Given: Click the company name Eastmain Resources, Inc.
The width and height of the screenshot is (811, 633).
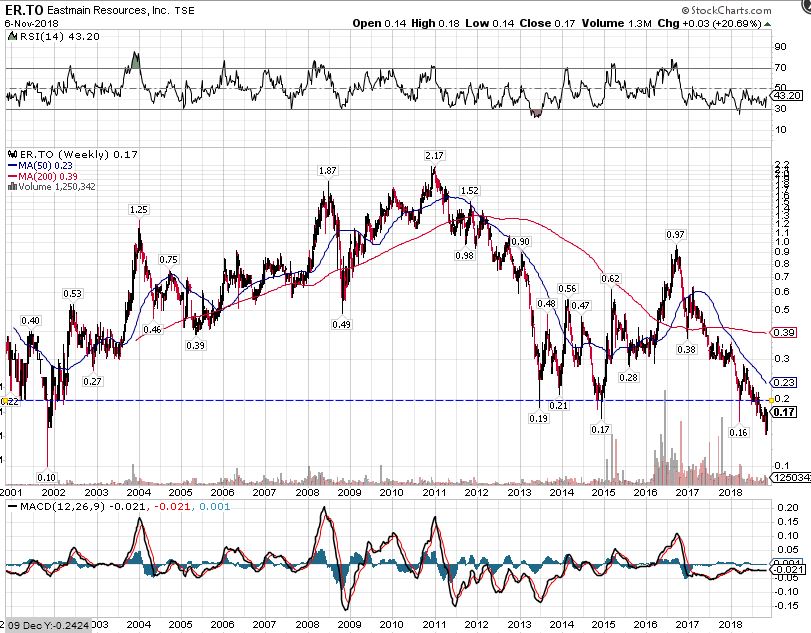Looking at the screenshot, I should coord(108,10).
